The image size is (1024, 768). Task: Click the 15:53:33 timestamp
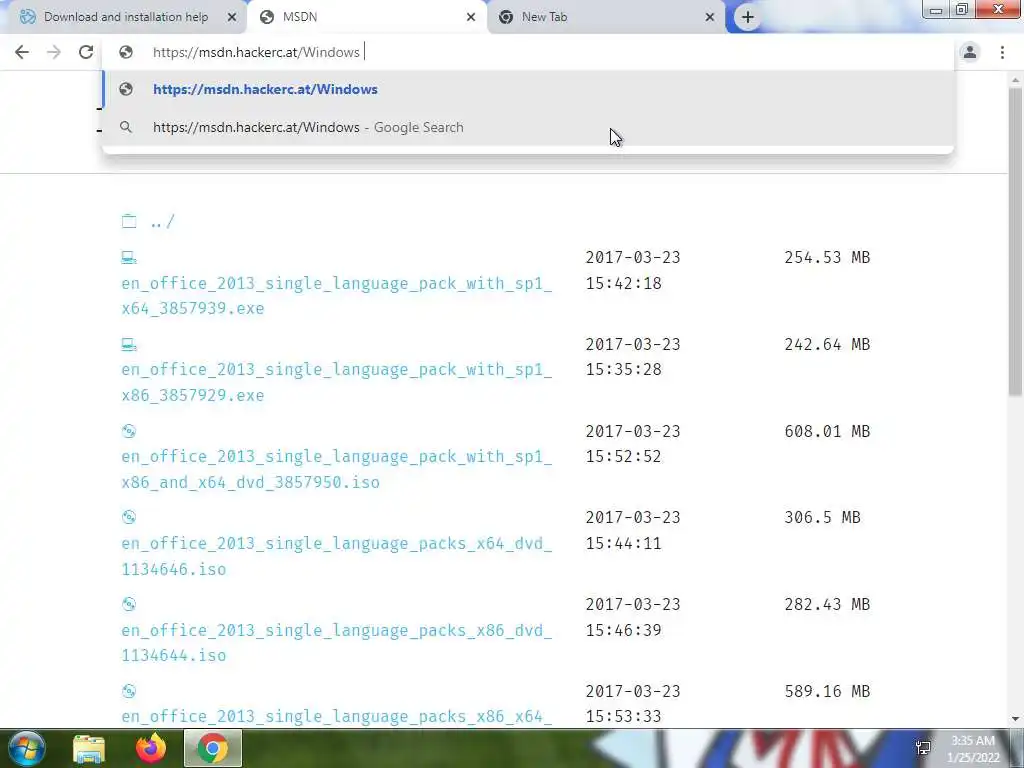click(623, 716)
